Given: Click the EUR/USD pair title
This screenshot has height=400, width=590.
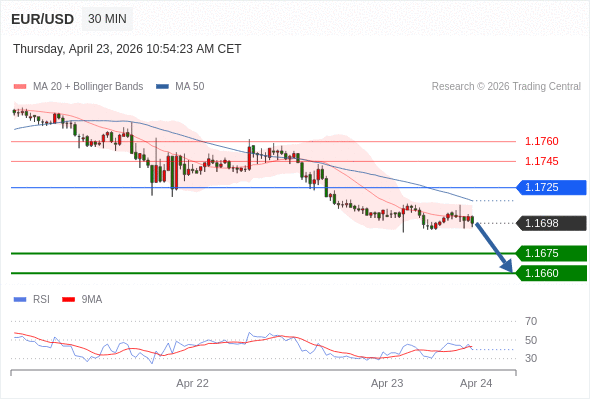Looking at the screenshot, I should pyautogui.click(x=43, y=19).
